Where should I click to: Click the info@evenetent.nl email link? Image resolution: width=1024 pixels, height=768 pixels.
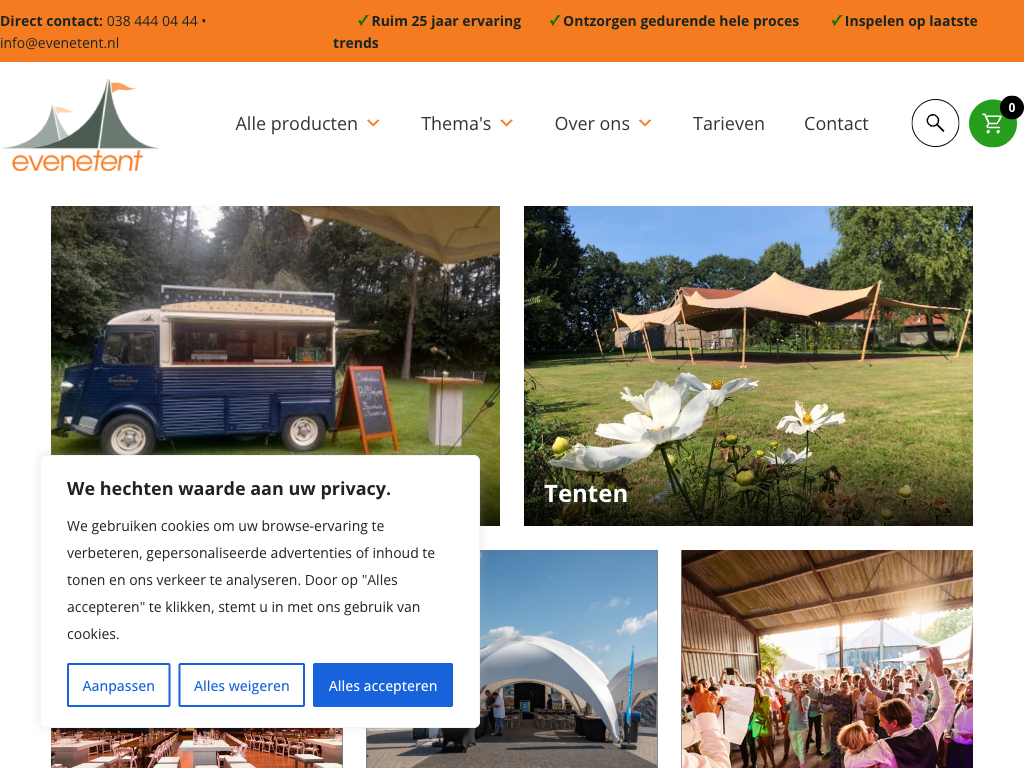tap(59, 43)
